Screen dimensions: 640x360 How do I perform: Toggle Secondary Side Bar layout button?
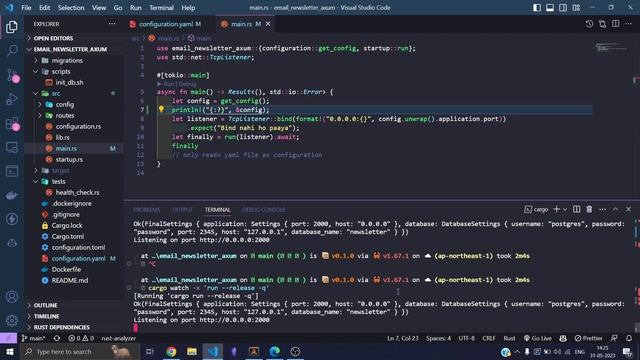click(x=563, y=8)
